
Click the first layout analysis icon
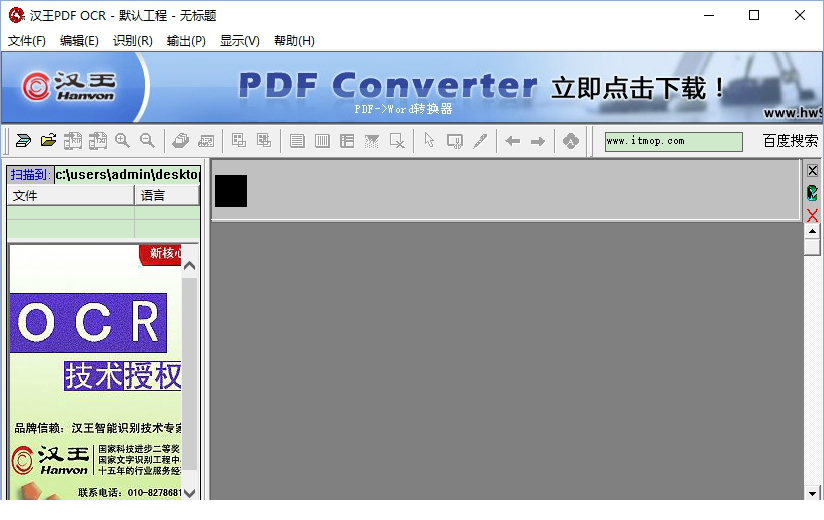point(239,140)
